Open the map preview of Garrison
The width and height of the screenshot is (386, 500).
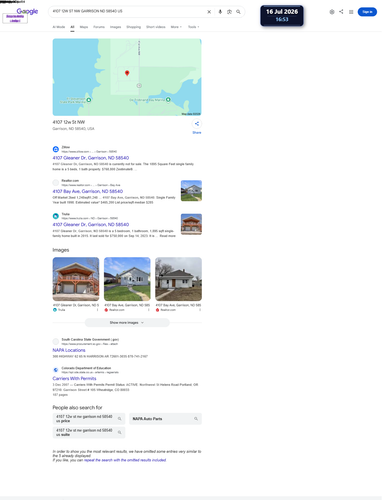(127, 77)
